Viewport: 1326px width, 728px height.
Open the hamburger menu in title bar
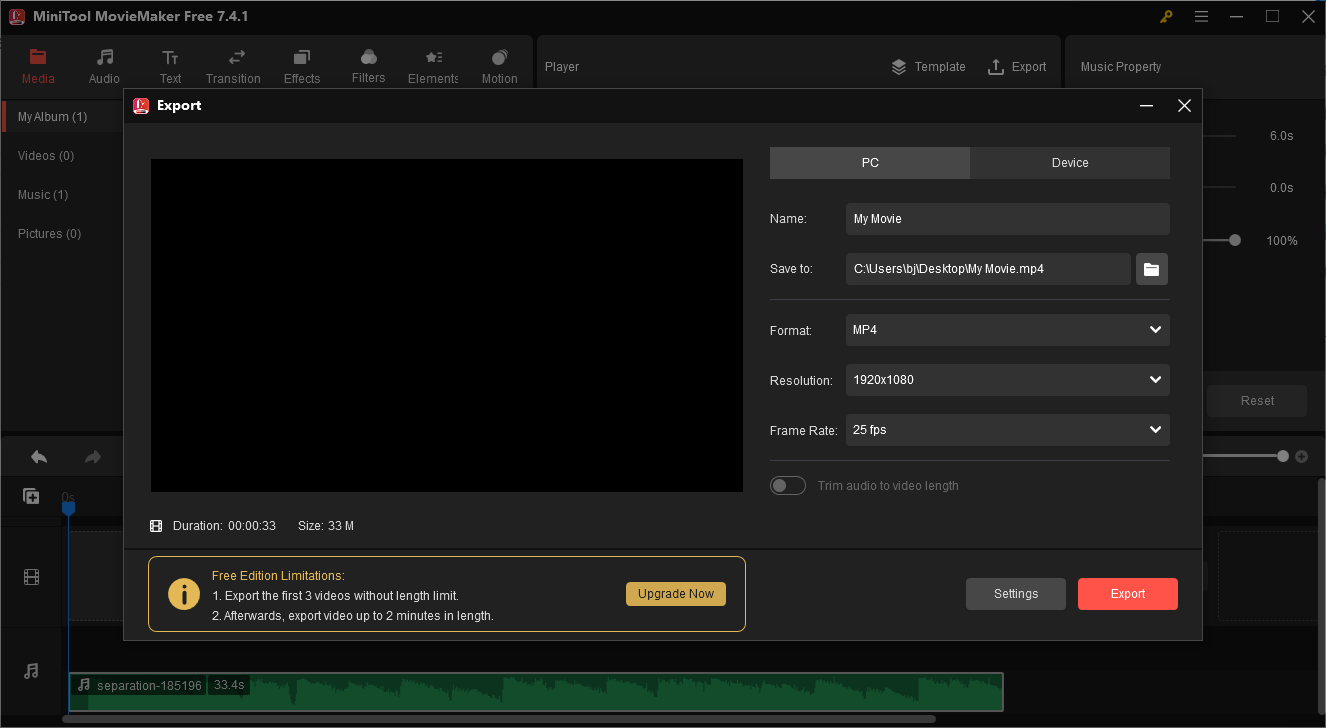(1201, 16)
